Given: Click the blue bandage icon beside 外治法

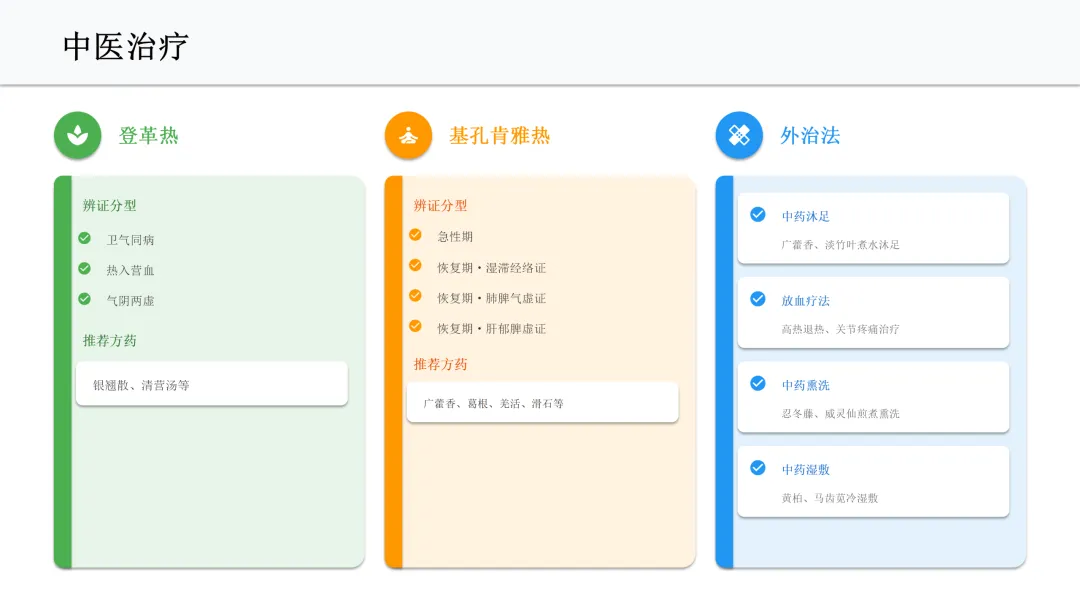Looking at the screenshot, I should click(x=739, y=135).
